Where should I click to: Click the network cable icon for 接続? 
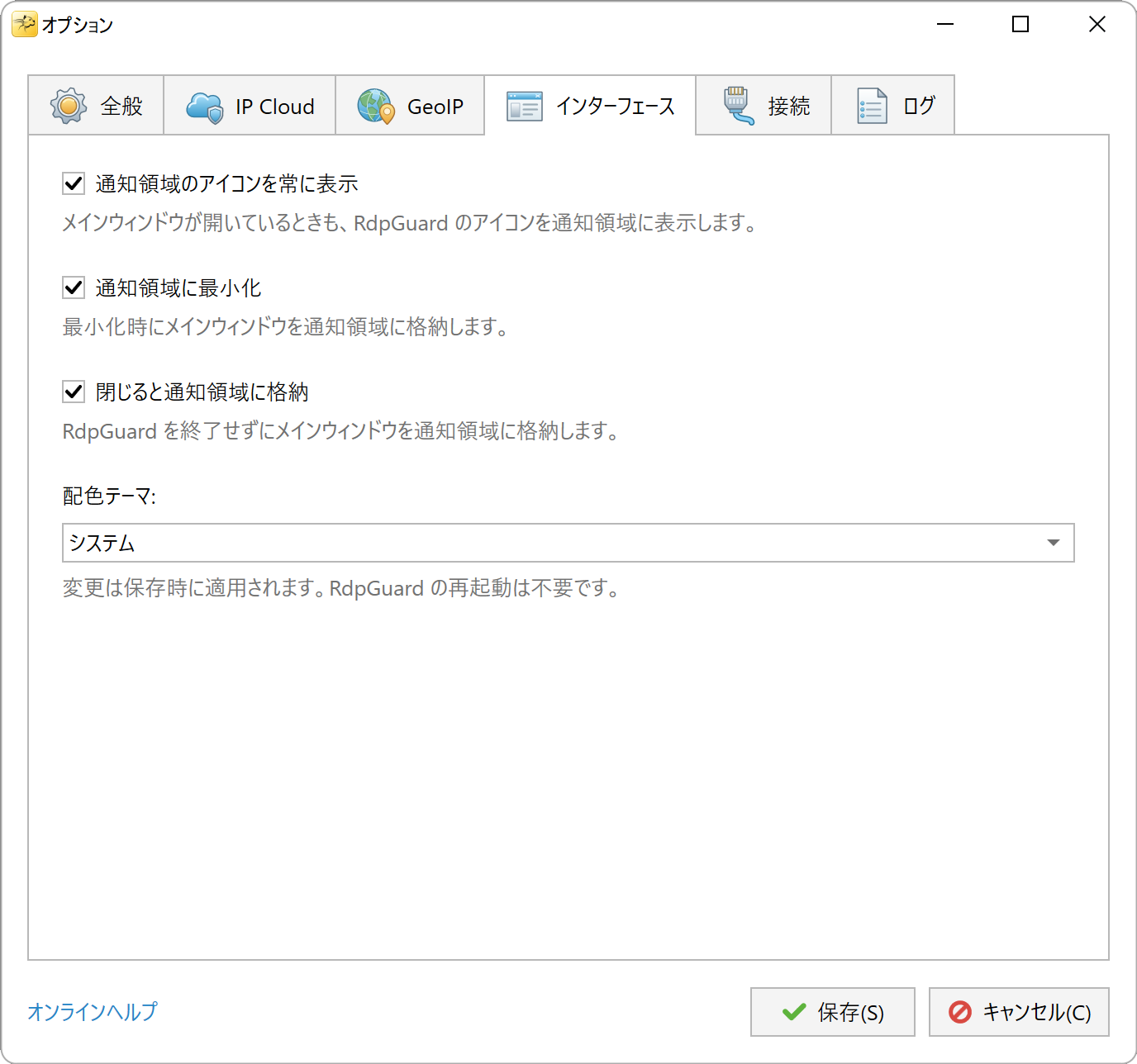(x=738, y=106)
